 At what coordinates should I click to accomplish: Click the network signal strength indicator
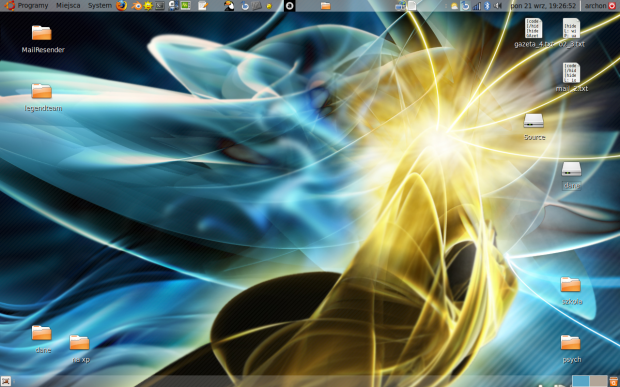coord(477,6)
